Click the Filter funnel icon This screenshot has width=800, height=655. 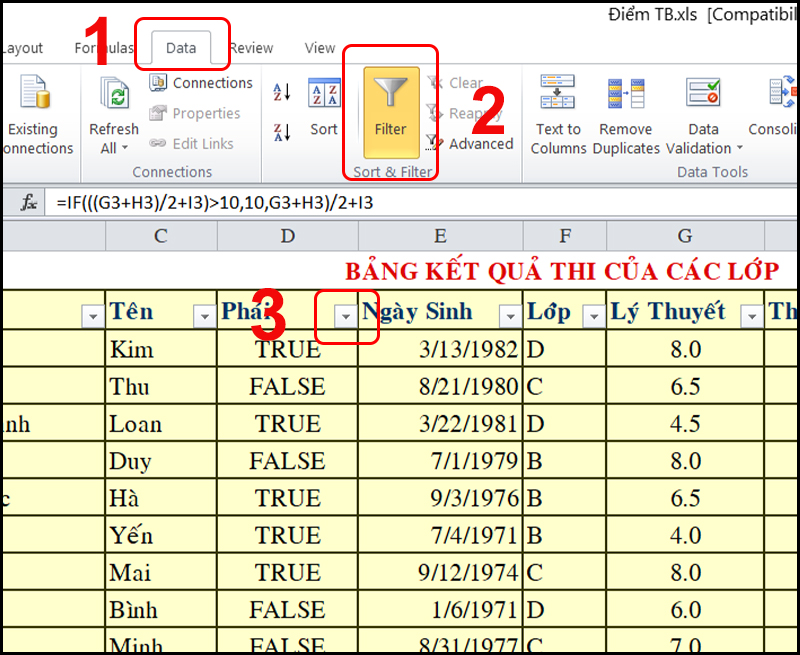(390, 97)
